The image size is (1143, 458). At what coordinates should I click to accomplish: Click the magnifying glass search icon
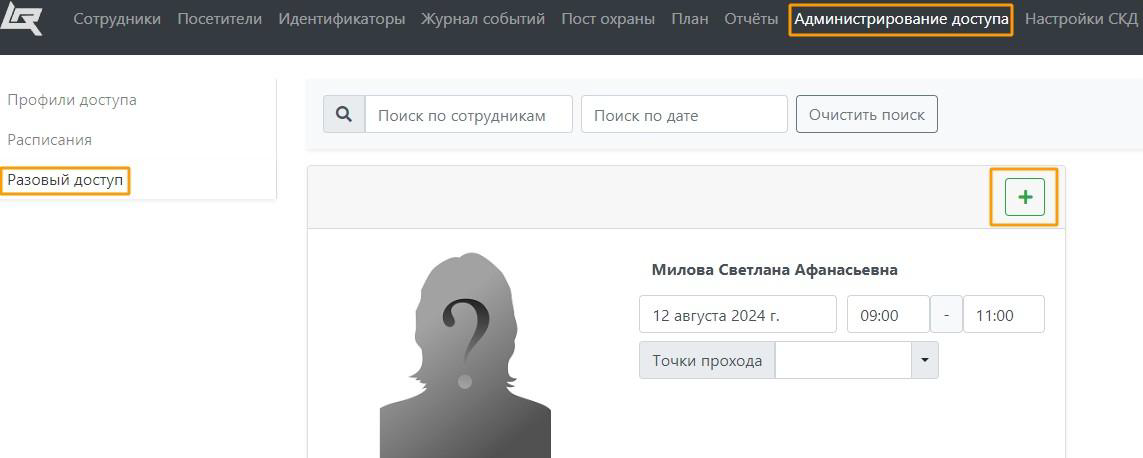tap(344, 114)
